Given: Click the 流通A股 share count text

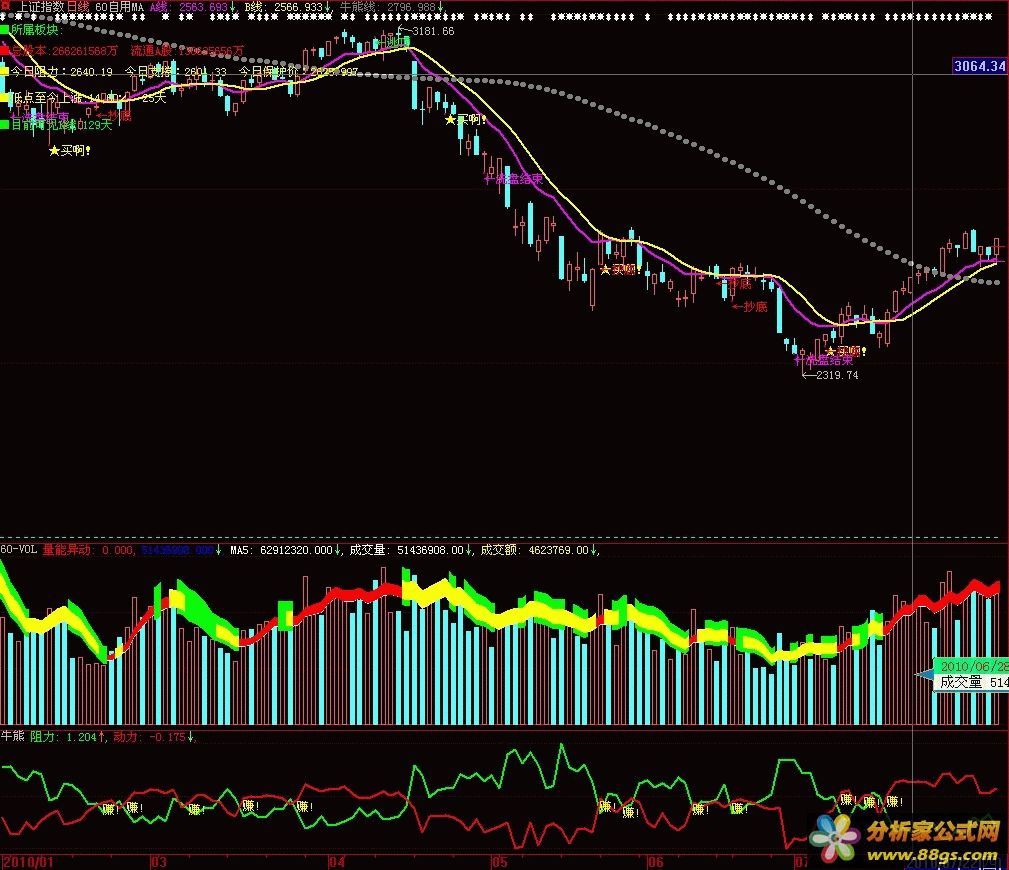Looking at the screenshot, I should pyautogui.click(x=187, y=51).
